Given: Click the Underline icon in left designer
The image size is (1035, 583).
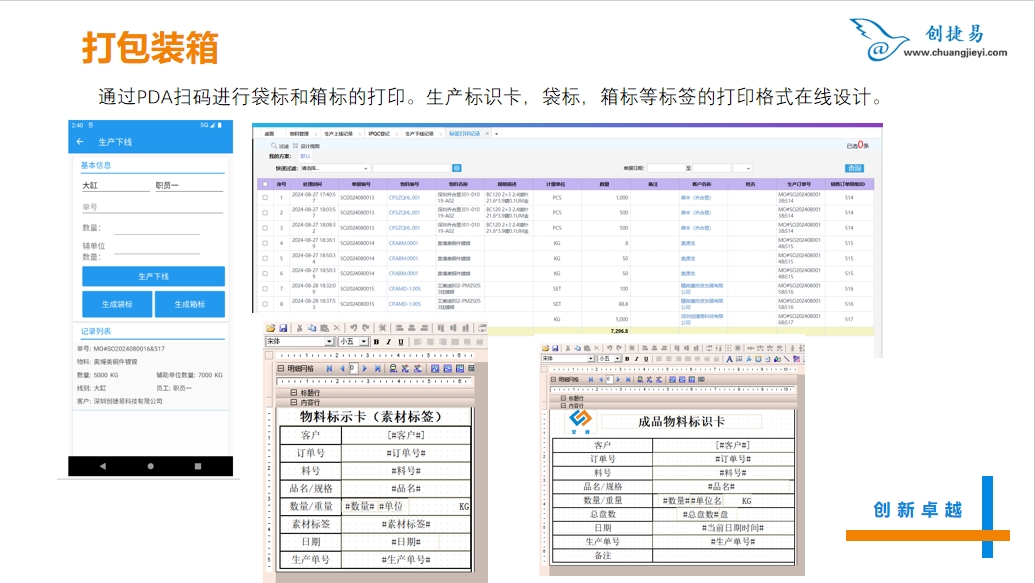Looking at the screenshot, I should coord(401,341).
